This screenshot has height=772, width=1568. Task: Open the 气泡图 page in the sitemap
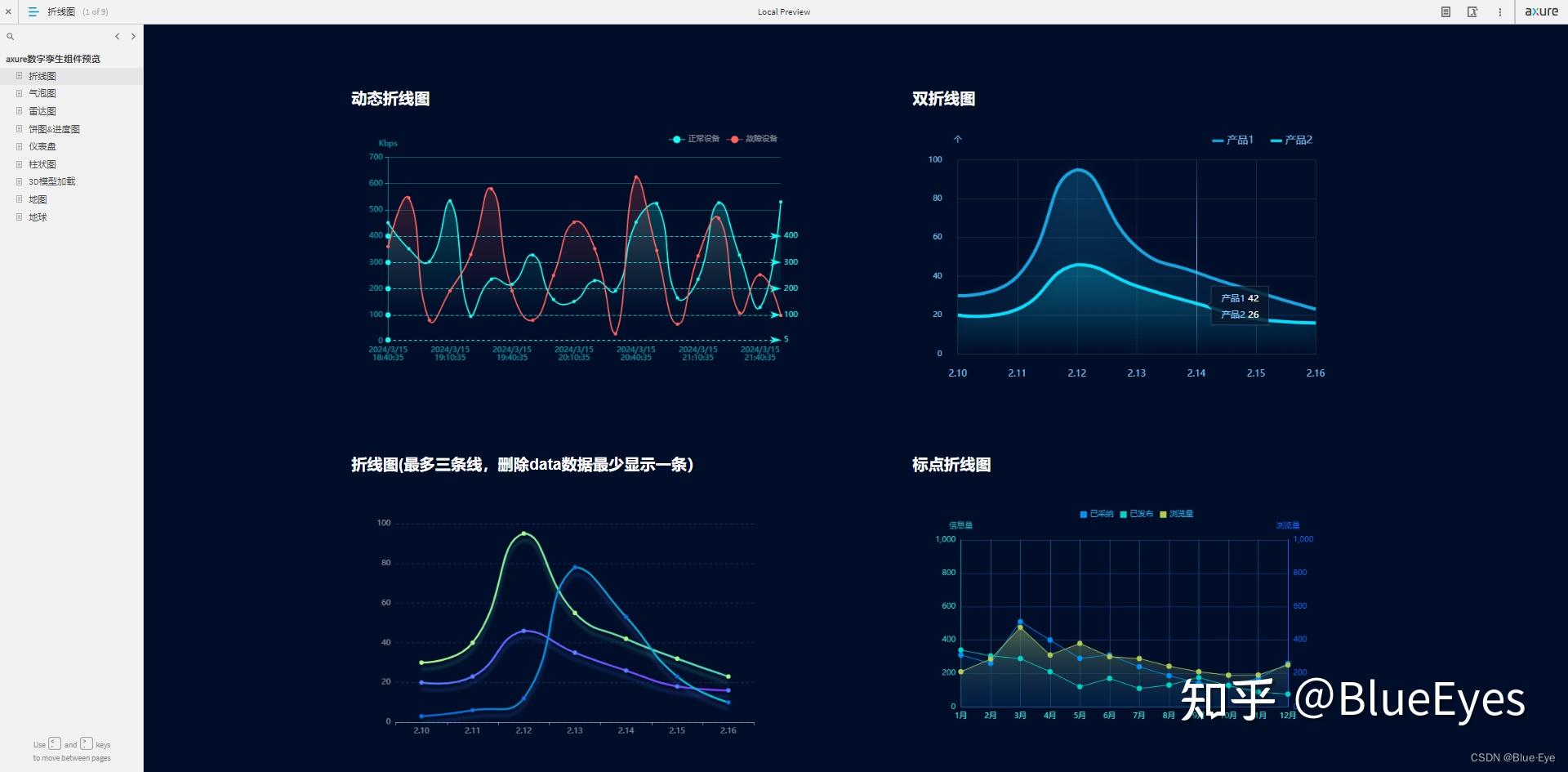pyautogui.click(x=42, y=93)
